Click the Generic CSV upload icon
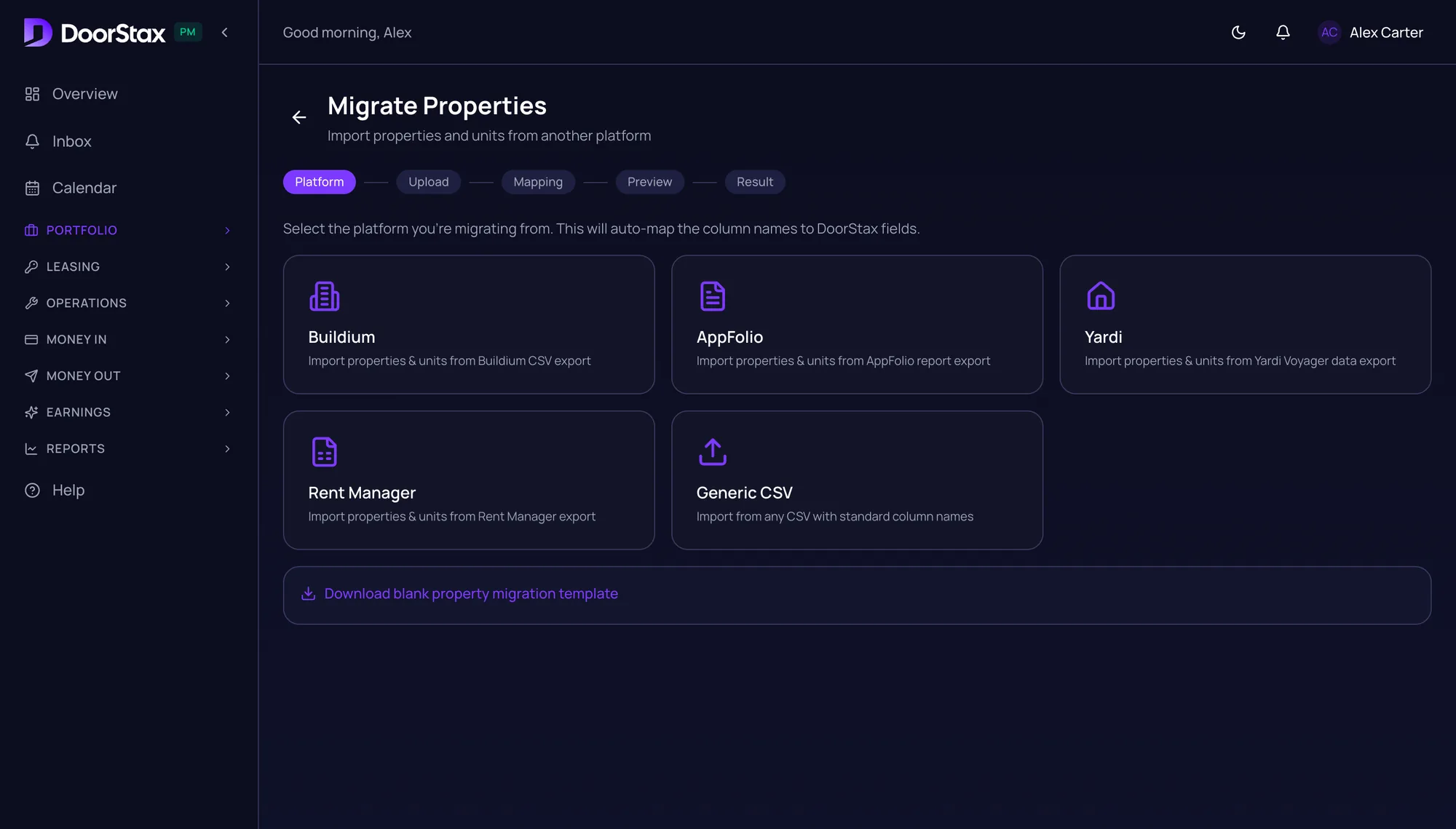 [x=713, y=452]
